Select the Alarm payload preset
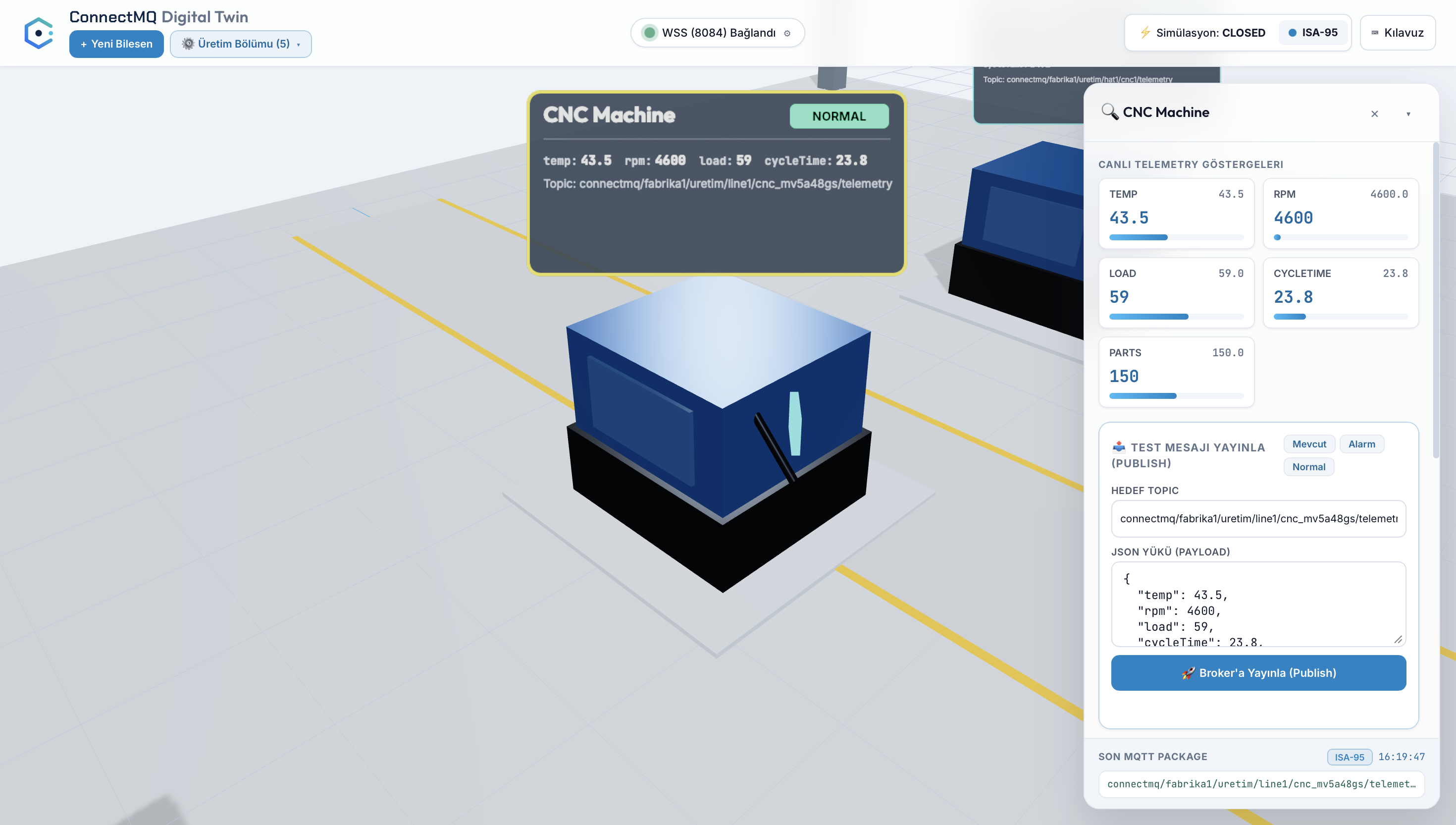This screenshot has width=1456, height=825. coord(1361,443)
